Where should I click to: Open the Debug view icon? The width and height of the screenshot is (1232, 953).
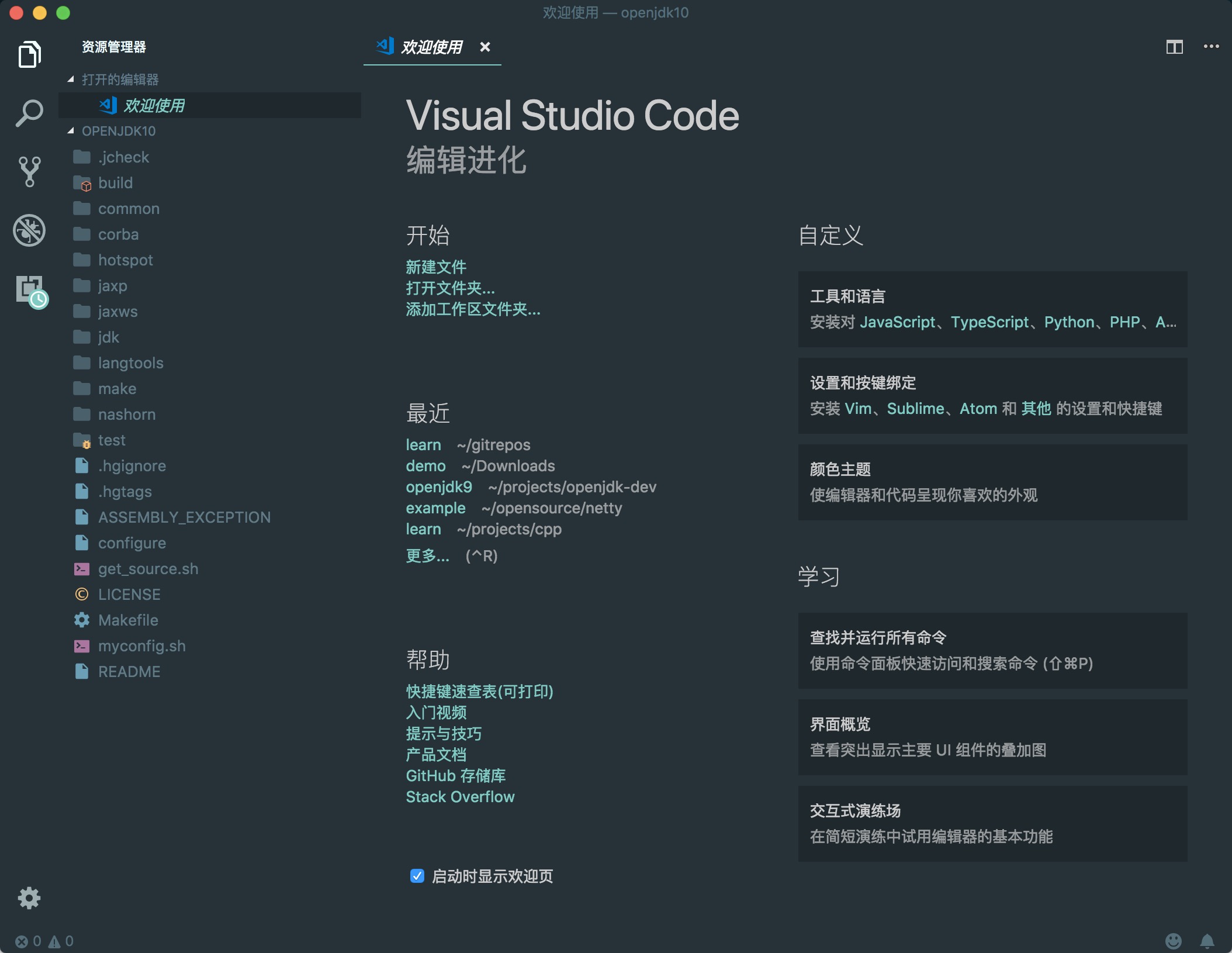coord(29,230)
